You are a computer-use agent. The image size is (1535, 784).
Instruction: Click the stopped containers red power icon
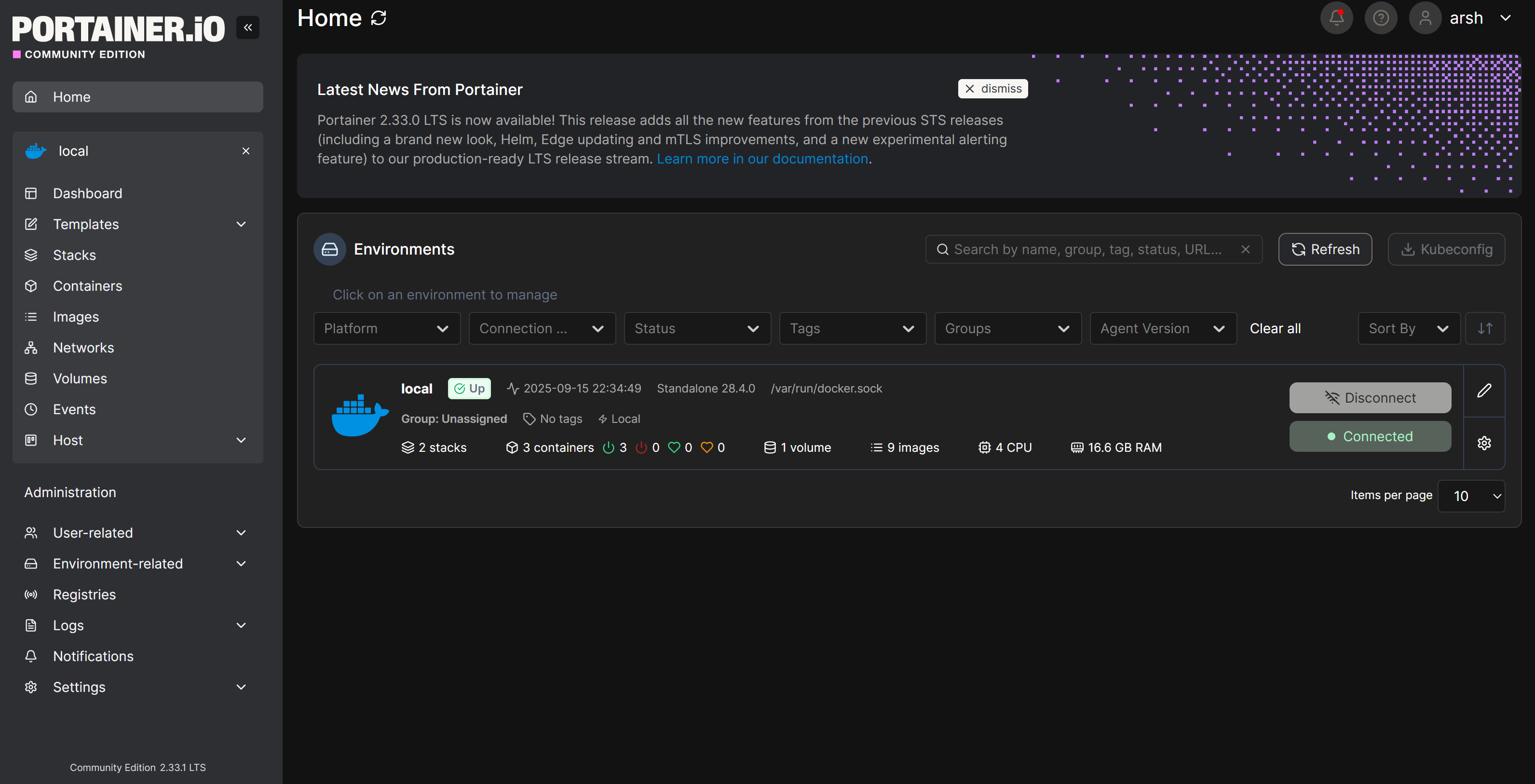(x=641, y=448)
